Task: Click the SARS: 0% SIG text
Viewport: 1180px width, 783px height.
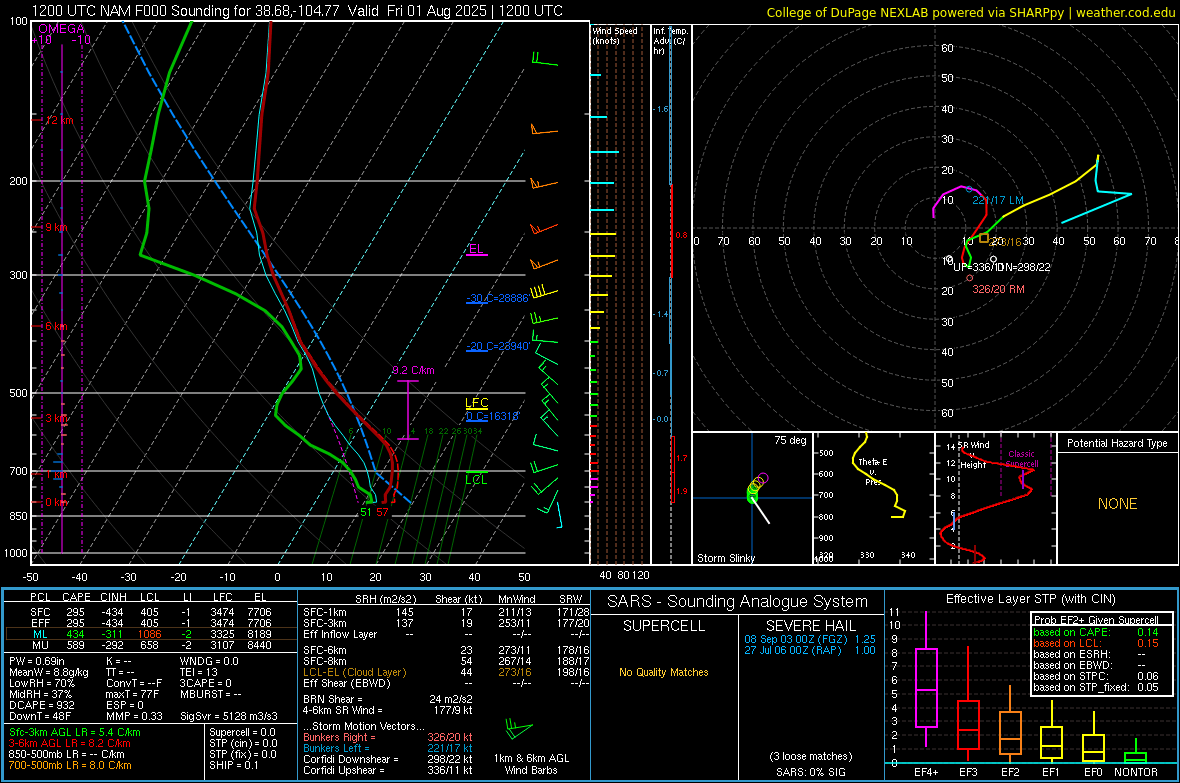Action: 810,772
